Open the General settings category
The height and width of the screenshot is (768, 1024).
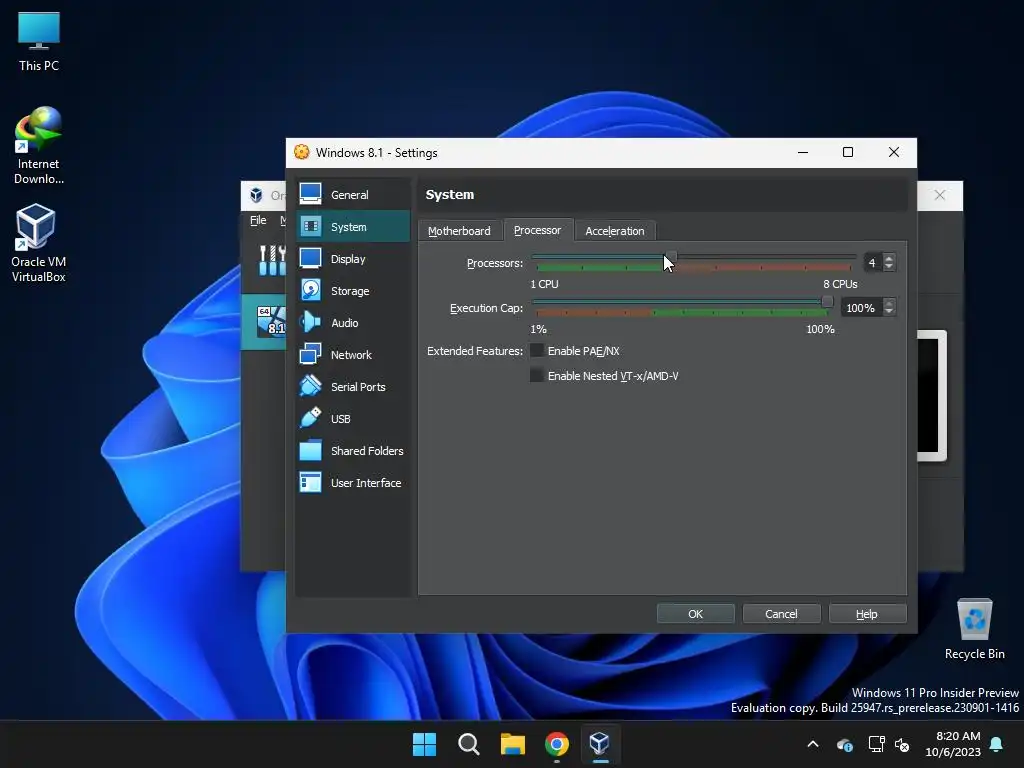tap(353, 195)
